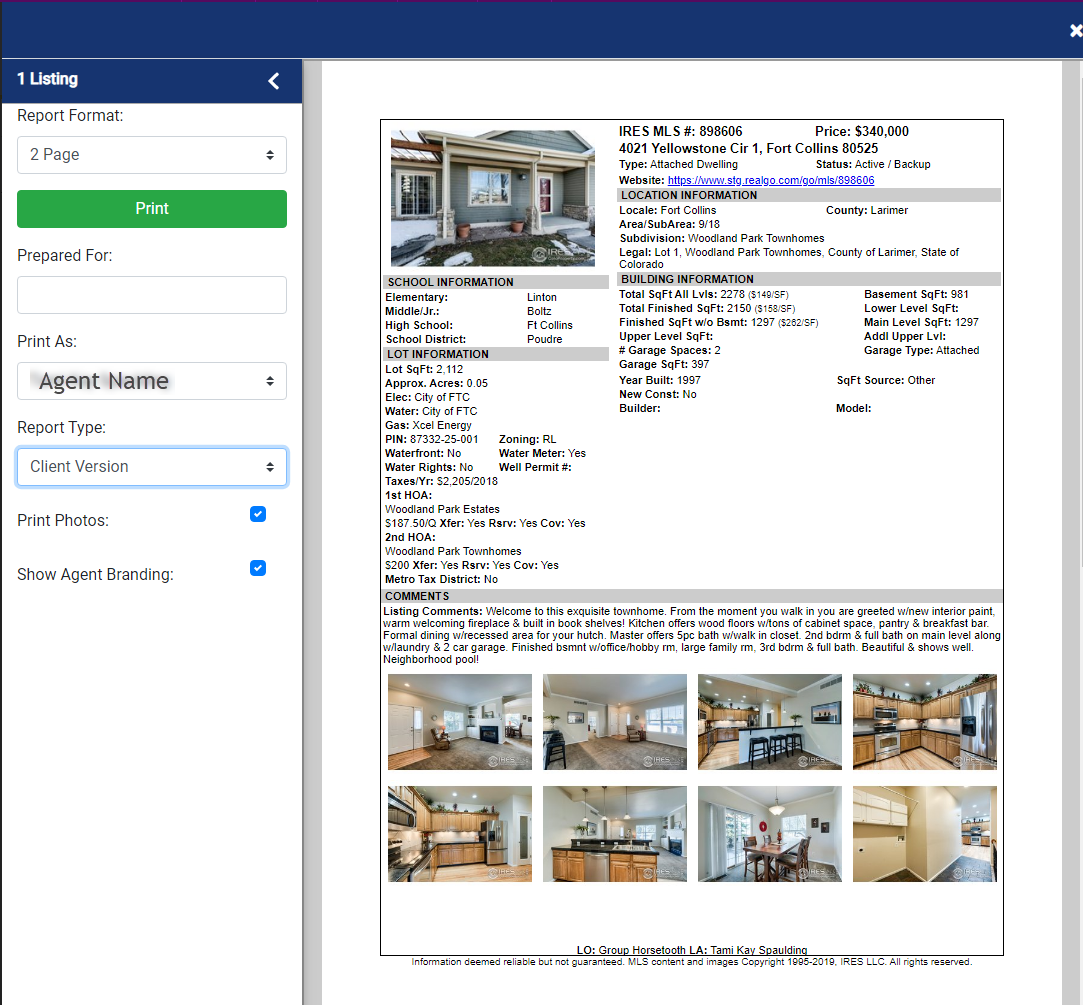The height and width of the screenshot is (1005, 1083).
Task: Open the Report Format dropdown
Action: 152,155
